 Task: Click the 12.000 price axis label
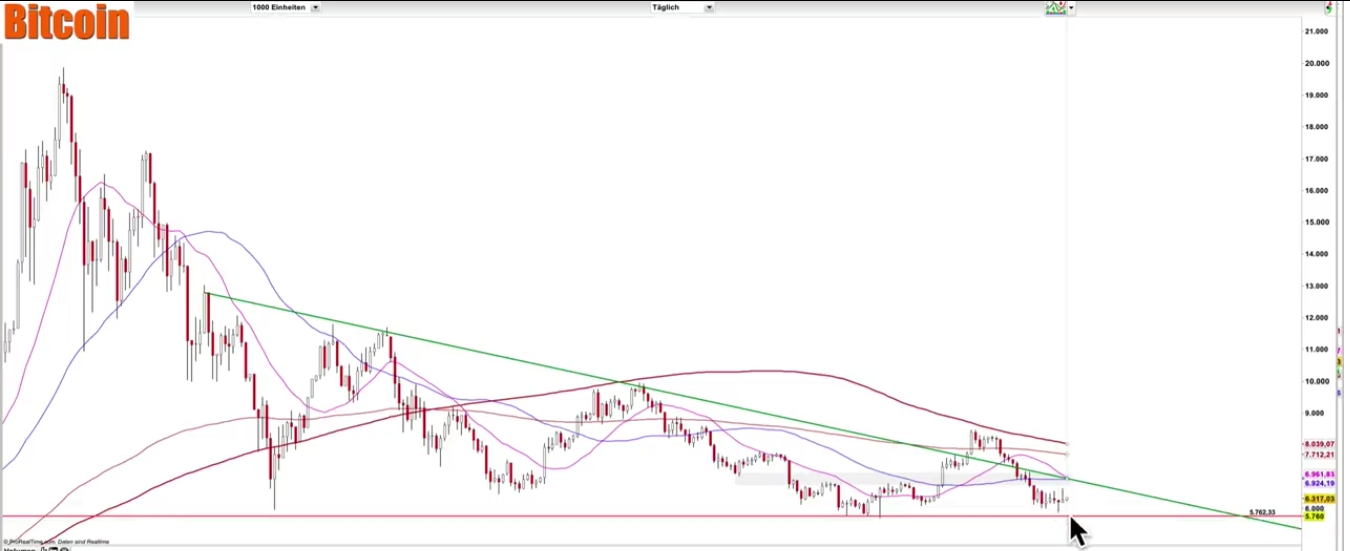(1317, 318)
